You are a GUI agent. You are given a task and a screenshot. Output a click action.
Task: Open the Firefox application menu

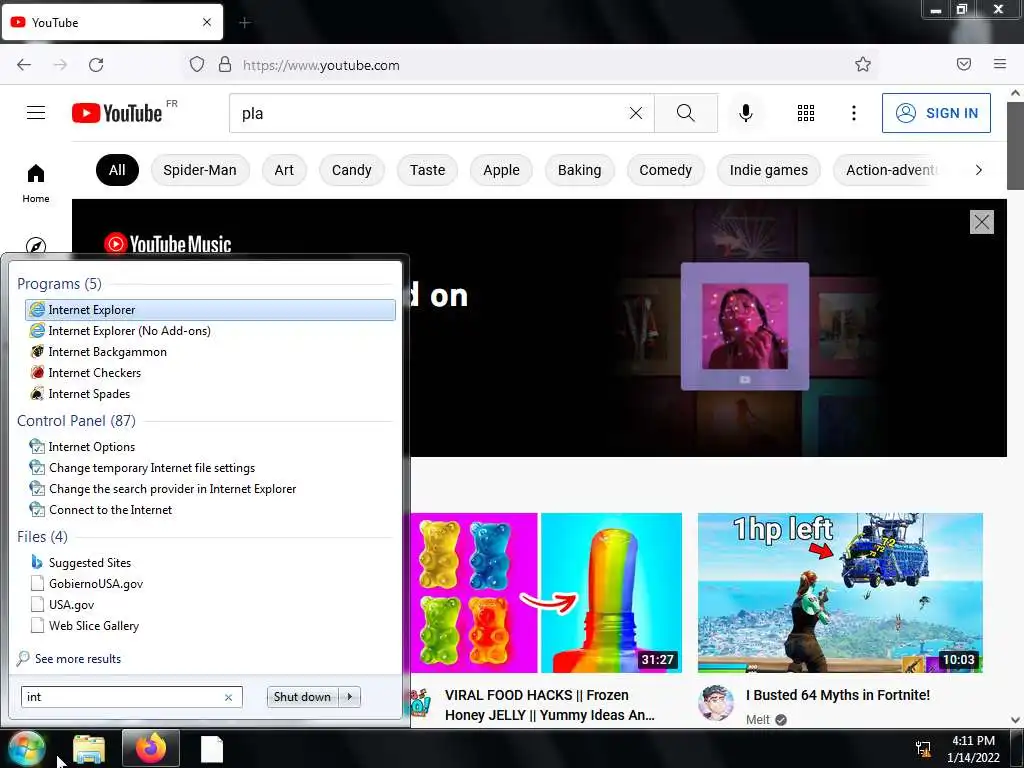[1000, 64]
